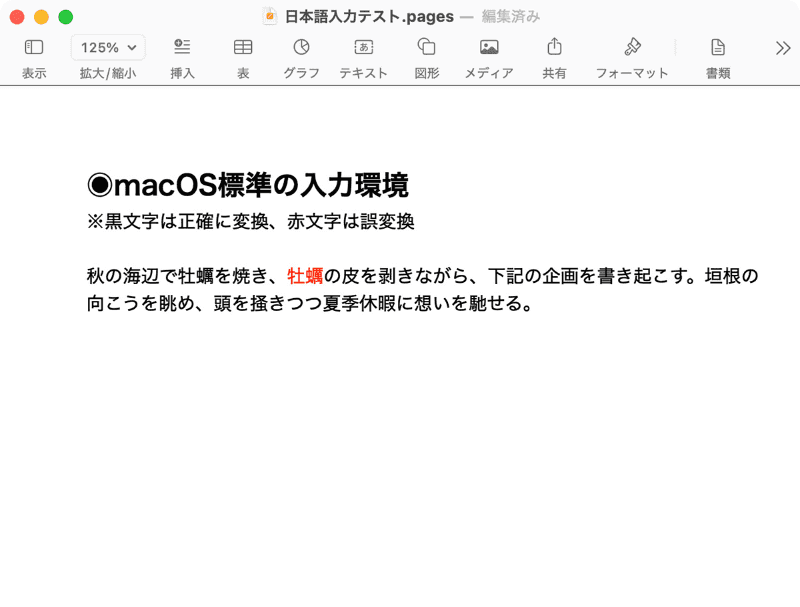Viewport: 800px width, 607px height.
Task: Click the Pages document icon in title bar
Action: (269, 16)
